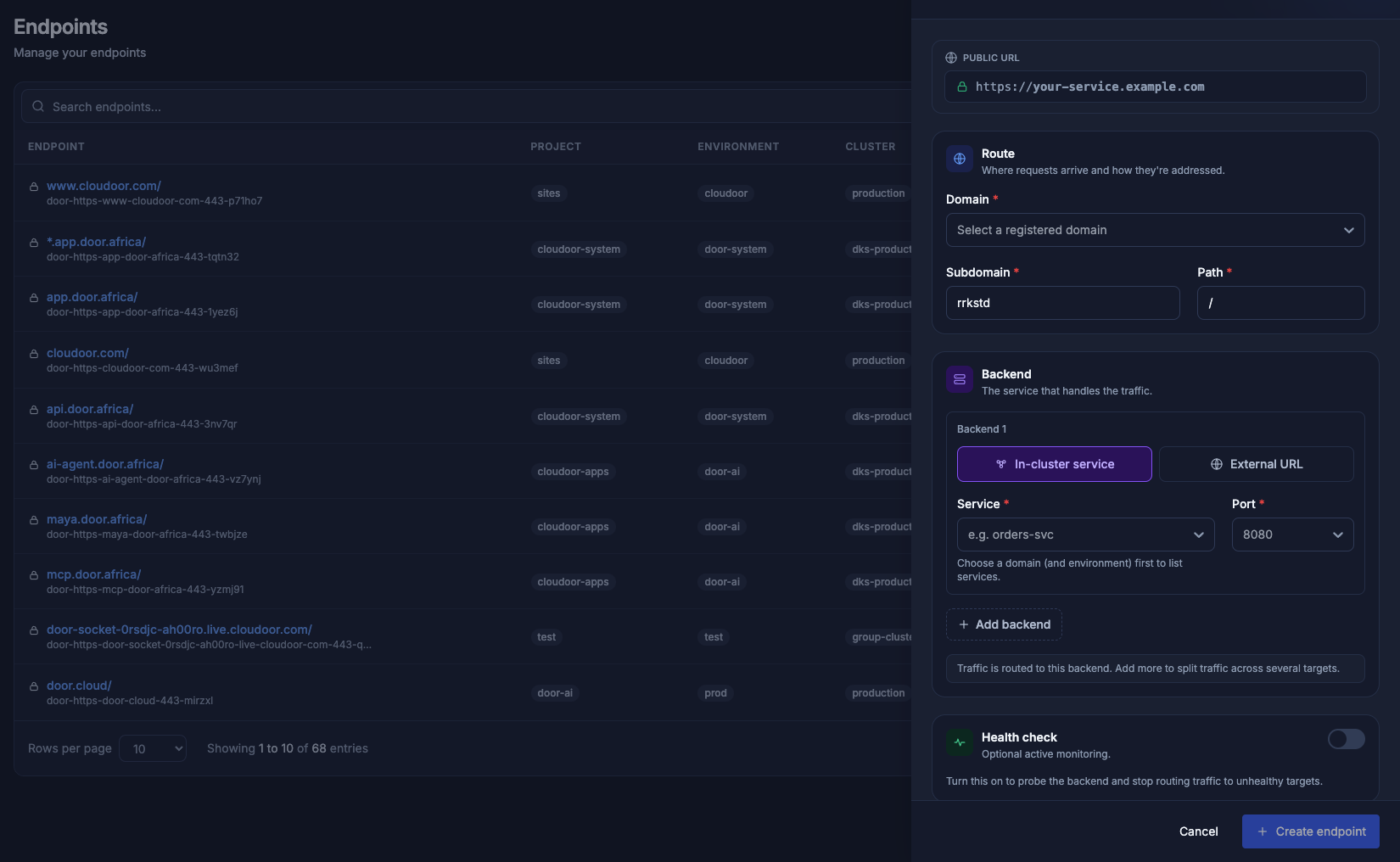Click the Search endpoints field
Image resolution: width=1400 pixels, height=862 pixels.
coord(467,107)
